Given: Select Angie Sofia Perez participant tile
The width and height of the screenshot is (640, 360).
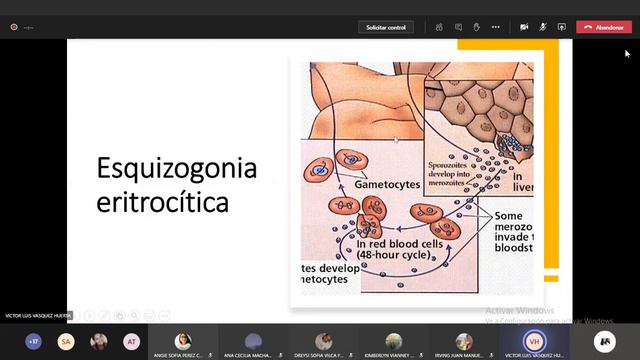Looking at the screenshot, I should click(x=183, y=342).
